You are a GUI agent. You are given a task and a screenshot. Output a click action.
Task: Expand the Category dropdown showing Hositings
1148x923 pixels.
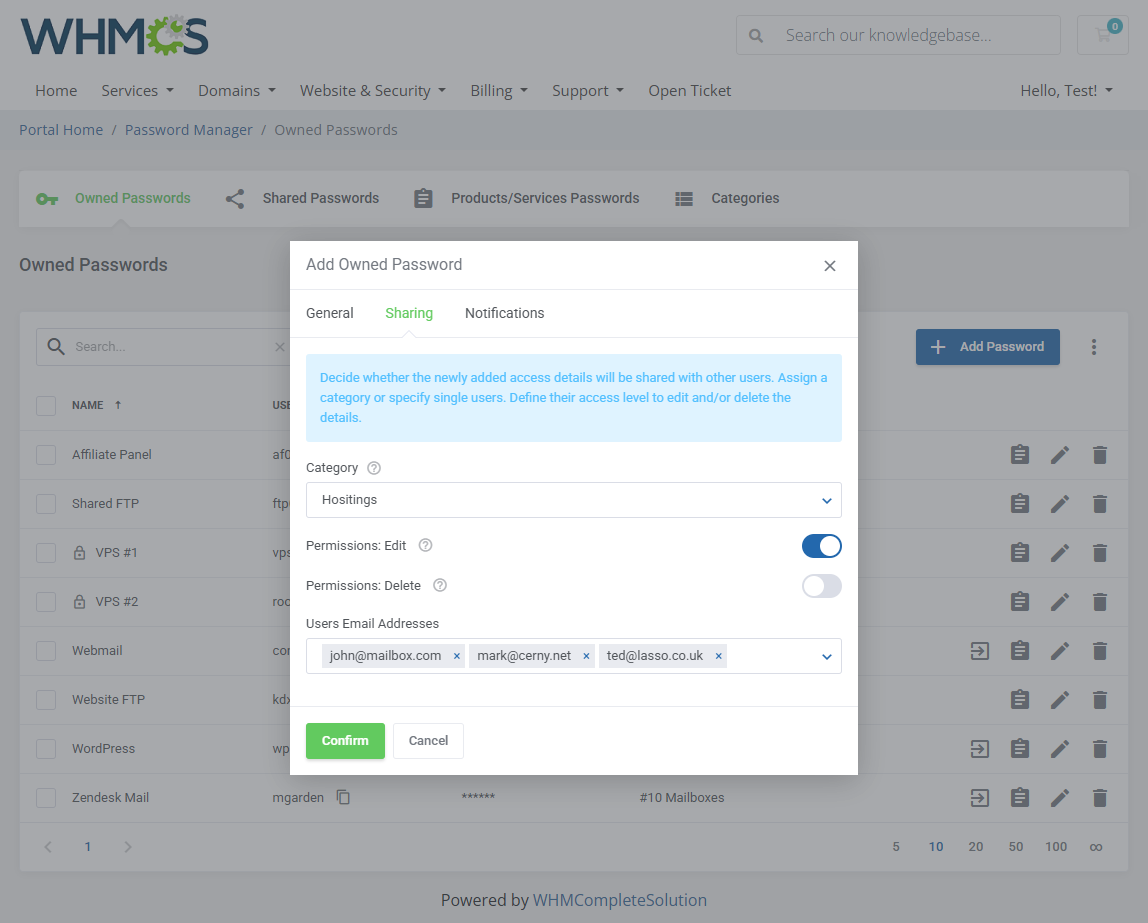tap(573, 500)
